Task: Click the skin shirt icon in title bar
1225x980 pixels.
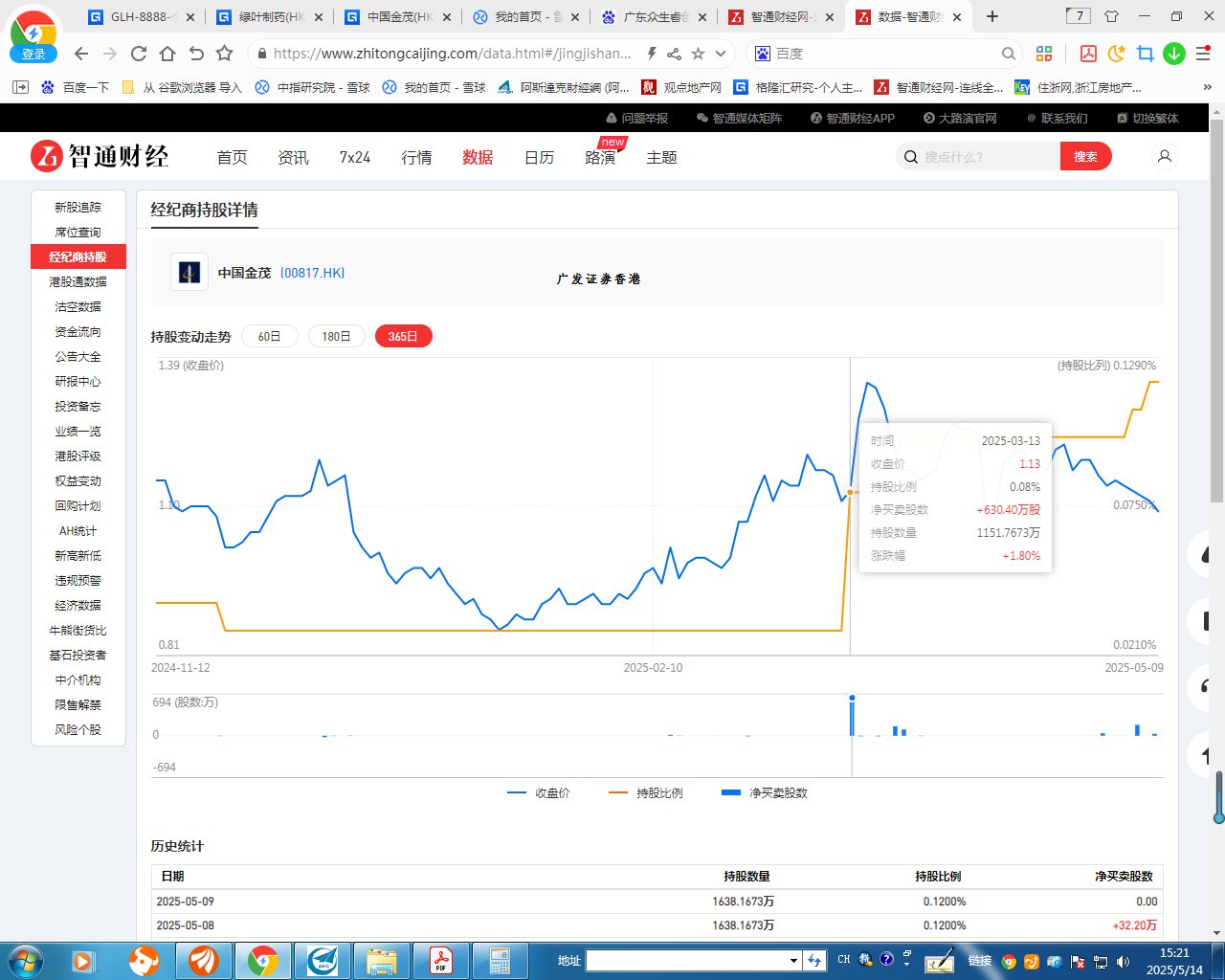Action: pyautogui.click(x=1111, y=16)
